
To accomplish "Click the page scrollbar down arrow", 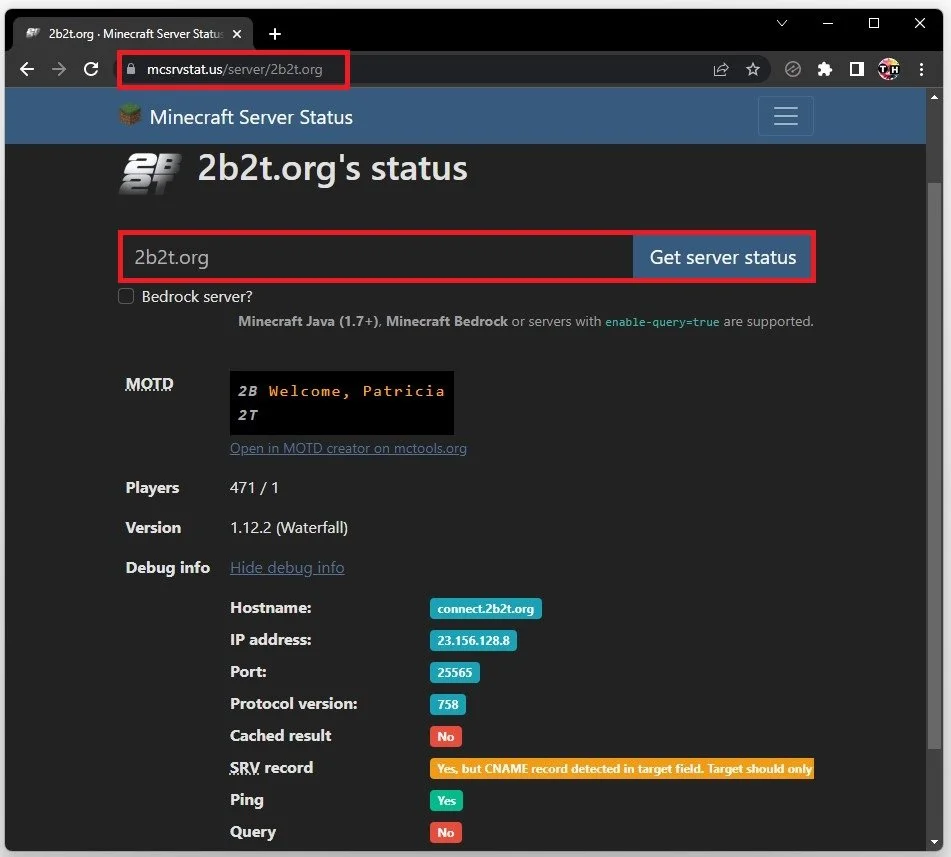I will click(x=934, y=842).
